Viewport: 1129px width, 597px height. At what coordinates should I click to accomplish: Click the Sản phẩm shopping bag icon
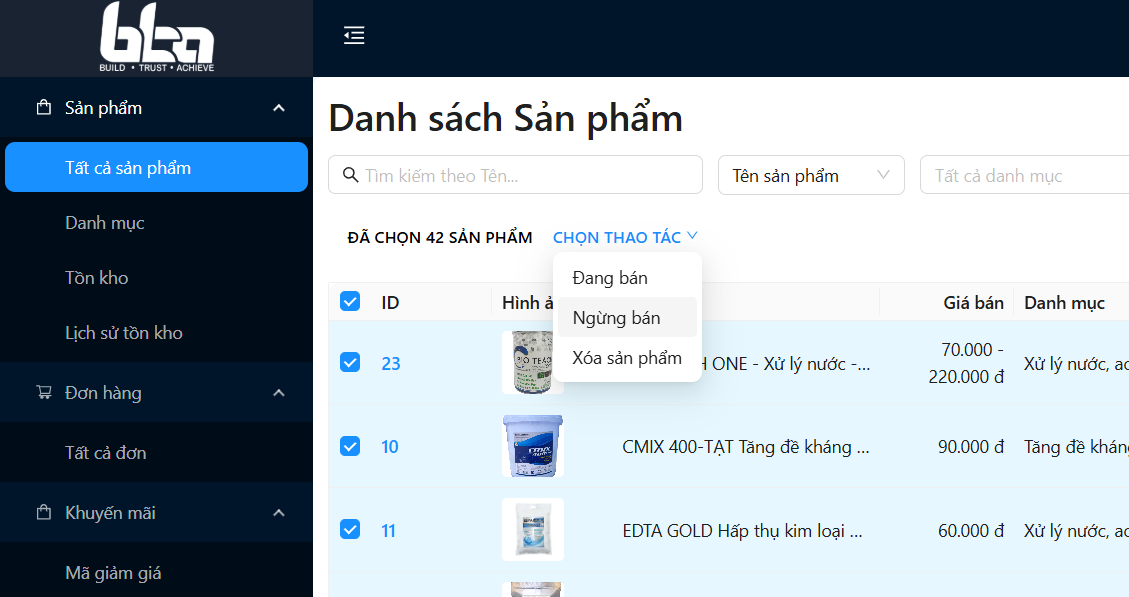[x=44, y=108]
